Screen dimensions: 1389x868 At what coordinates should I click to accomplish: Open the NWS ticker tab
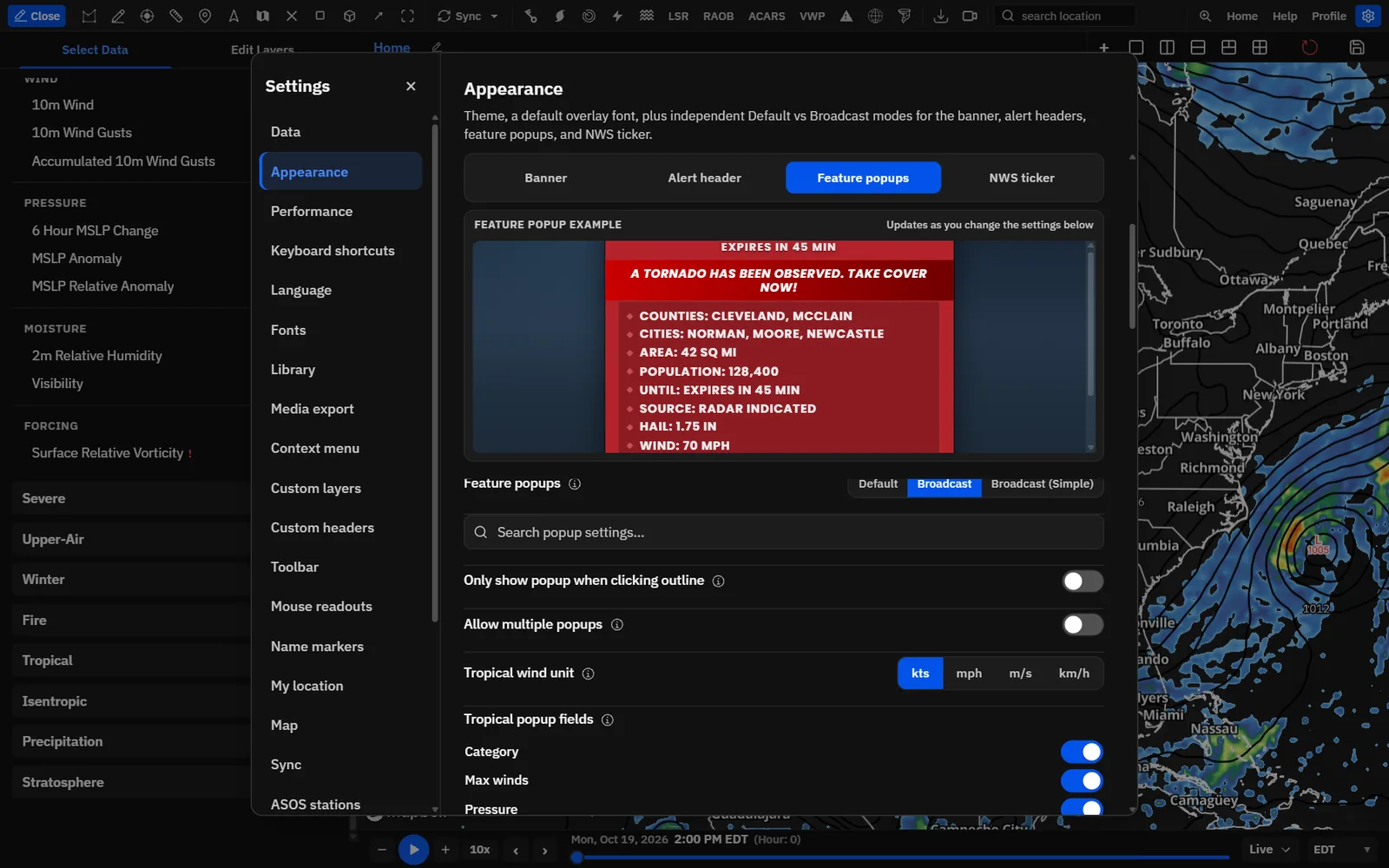pos(1022,178)
